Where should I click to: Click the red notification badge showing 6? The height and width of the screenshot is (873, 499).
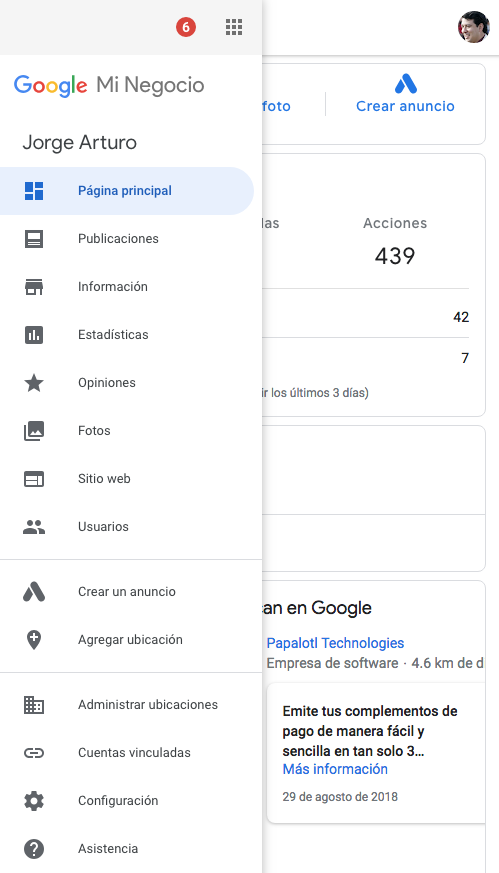pyautogui.click(x=186, y=27)
